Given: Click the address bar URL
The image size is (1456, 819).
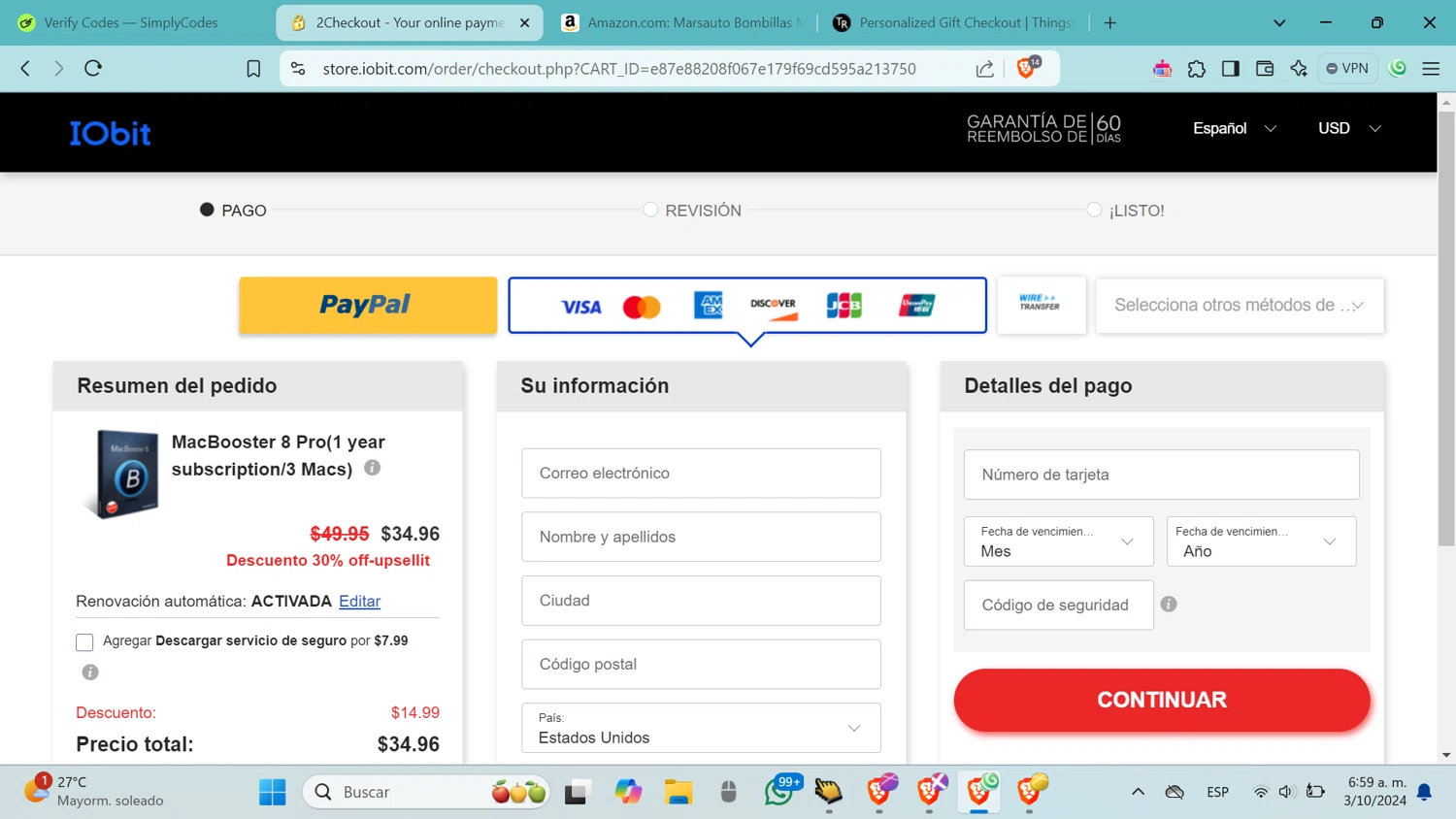Looking at the screenshot, I should pos(619,69).
